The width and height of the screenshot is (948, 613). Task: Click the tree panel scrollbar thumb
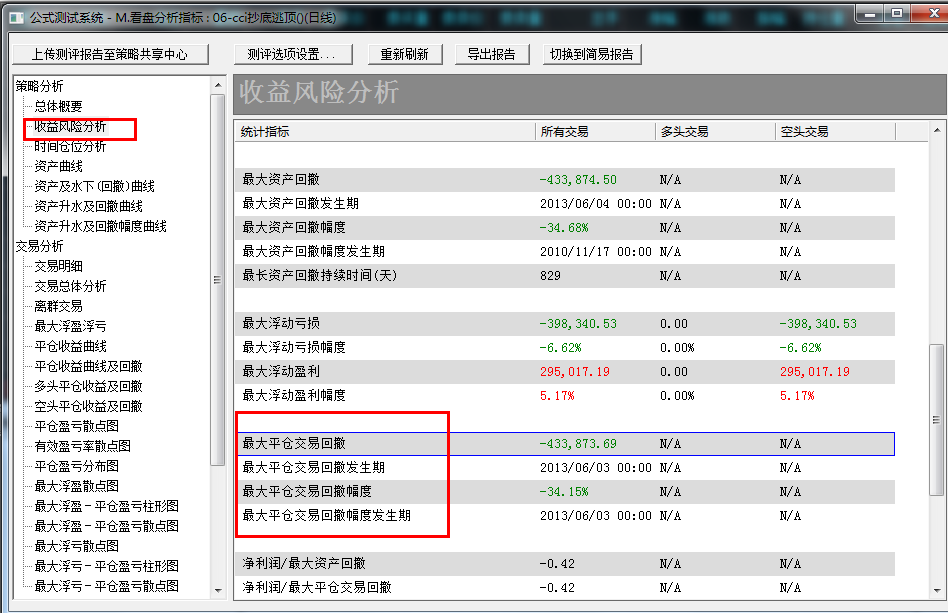click(218, 279)
